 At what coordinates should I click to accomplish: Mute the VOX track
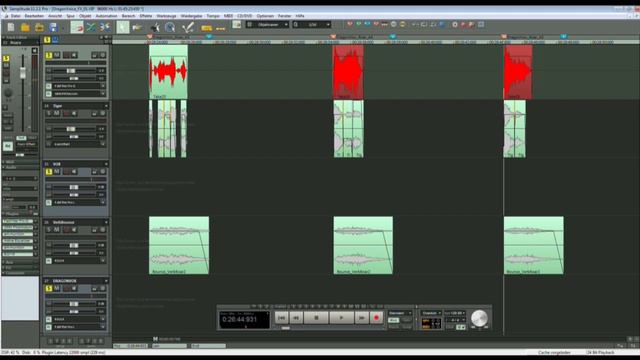[57, 172]
